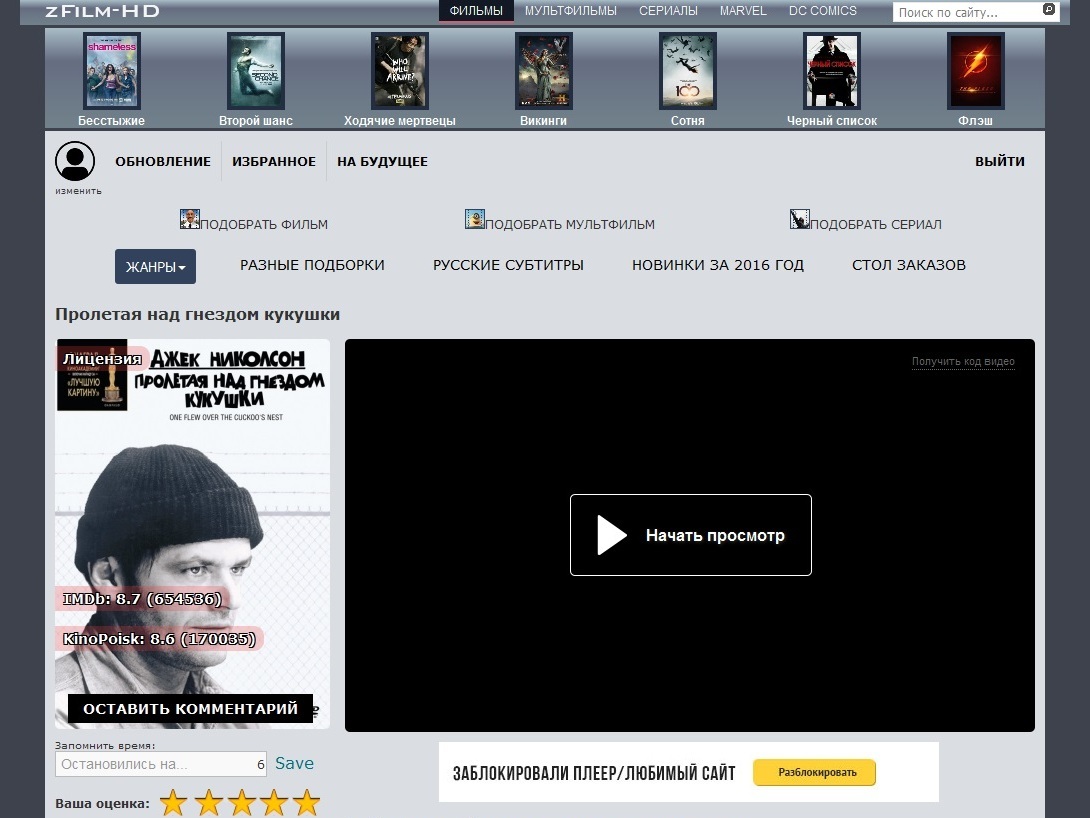Screen dimensions: 1090x818
Task: Focus the Остановились на time field
Action: (x=161, y=764)
